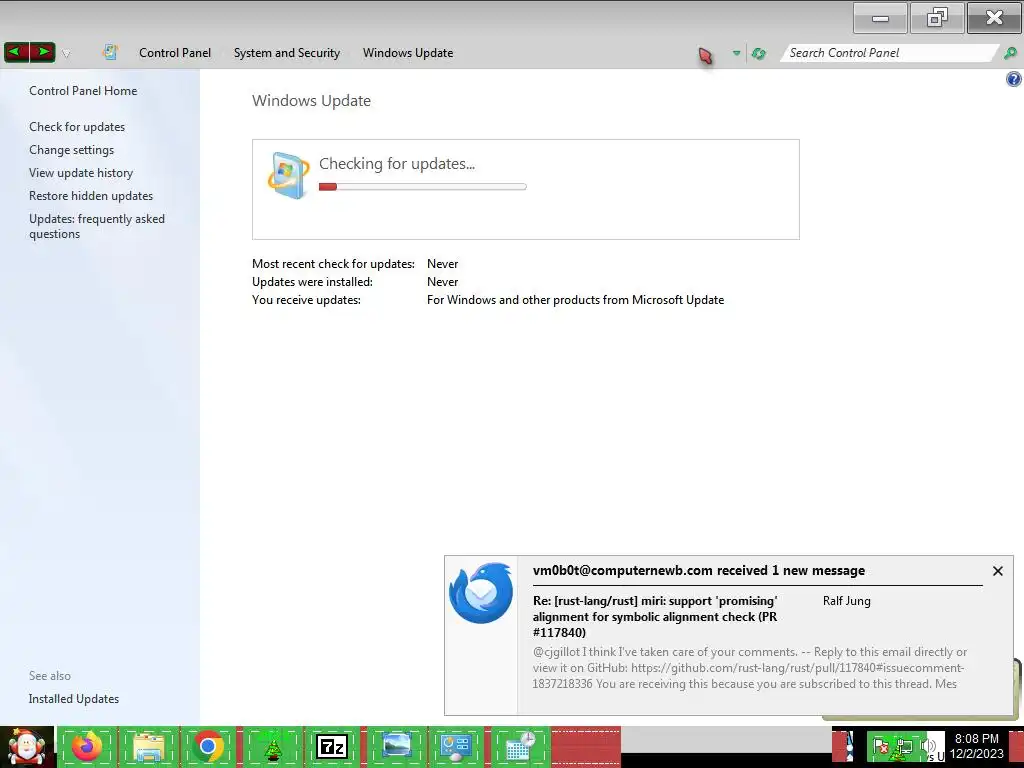Go forward with the right navigation arrow
1024x768 pixels.
[x=42, y=52]
